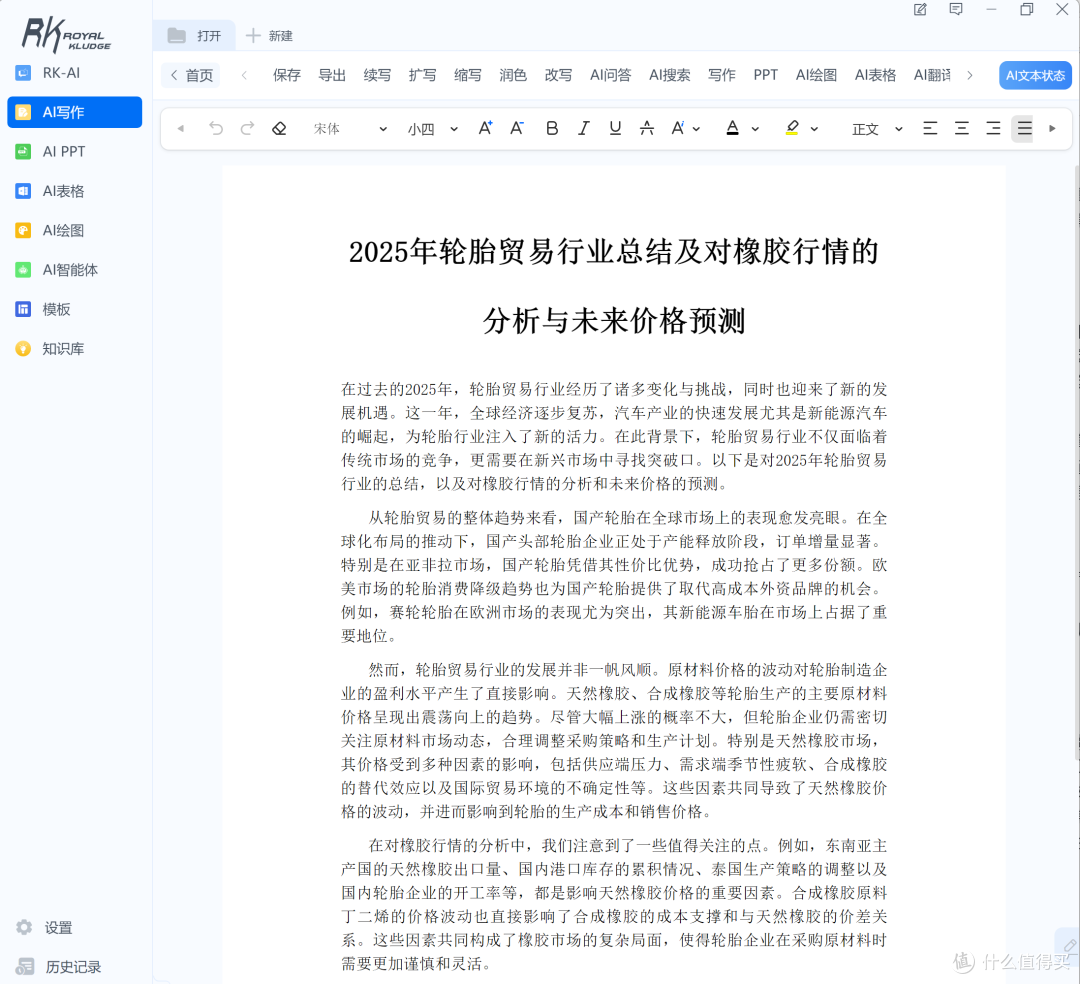Click the 打开 folder tab

(x=194, y=36)
